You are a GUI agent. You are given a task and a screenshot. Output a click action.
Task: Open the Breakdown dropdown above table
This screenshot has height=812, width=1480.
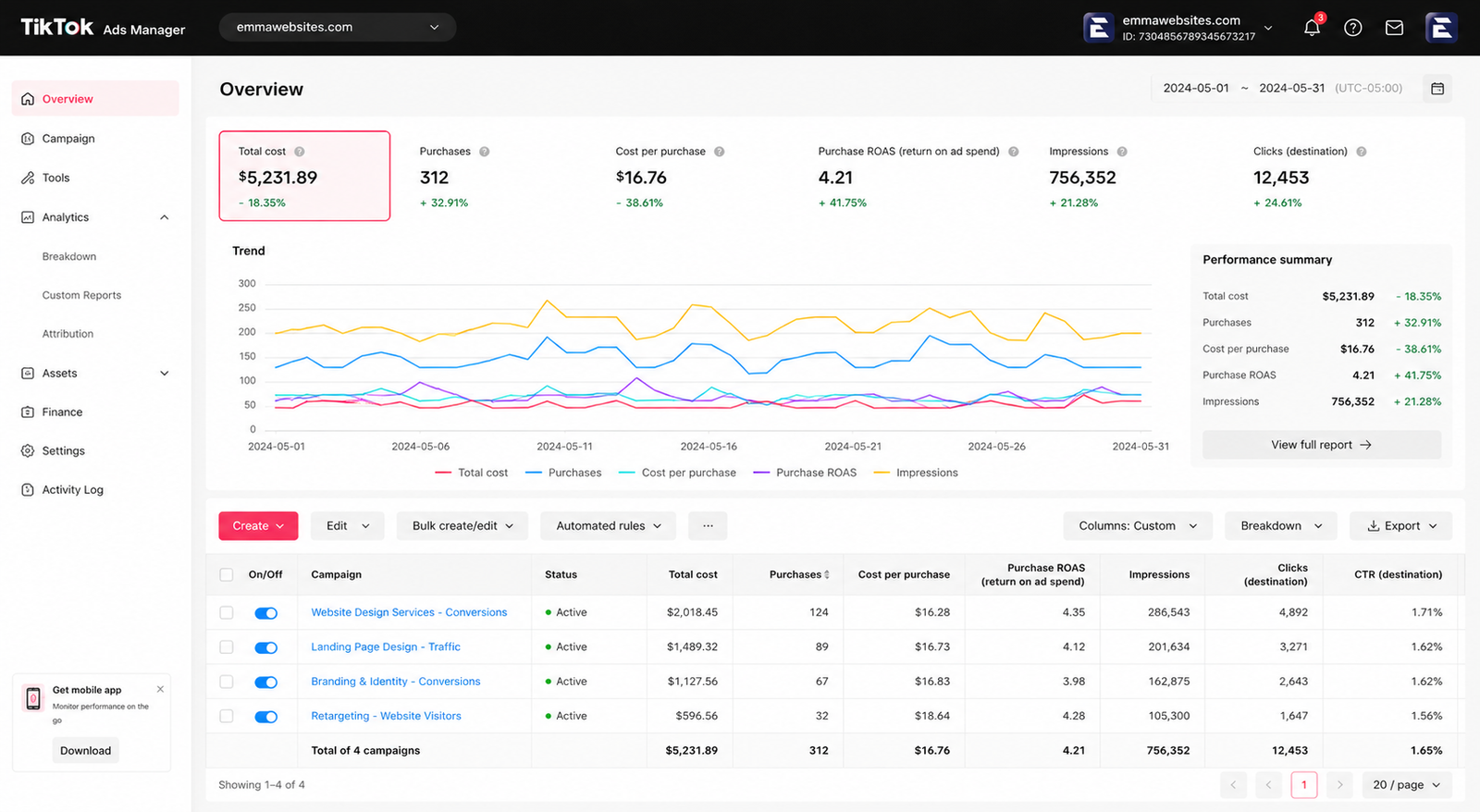(x=1281, y=526)
